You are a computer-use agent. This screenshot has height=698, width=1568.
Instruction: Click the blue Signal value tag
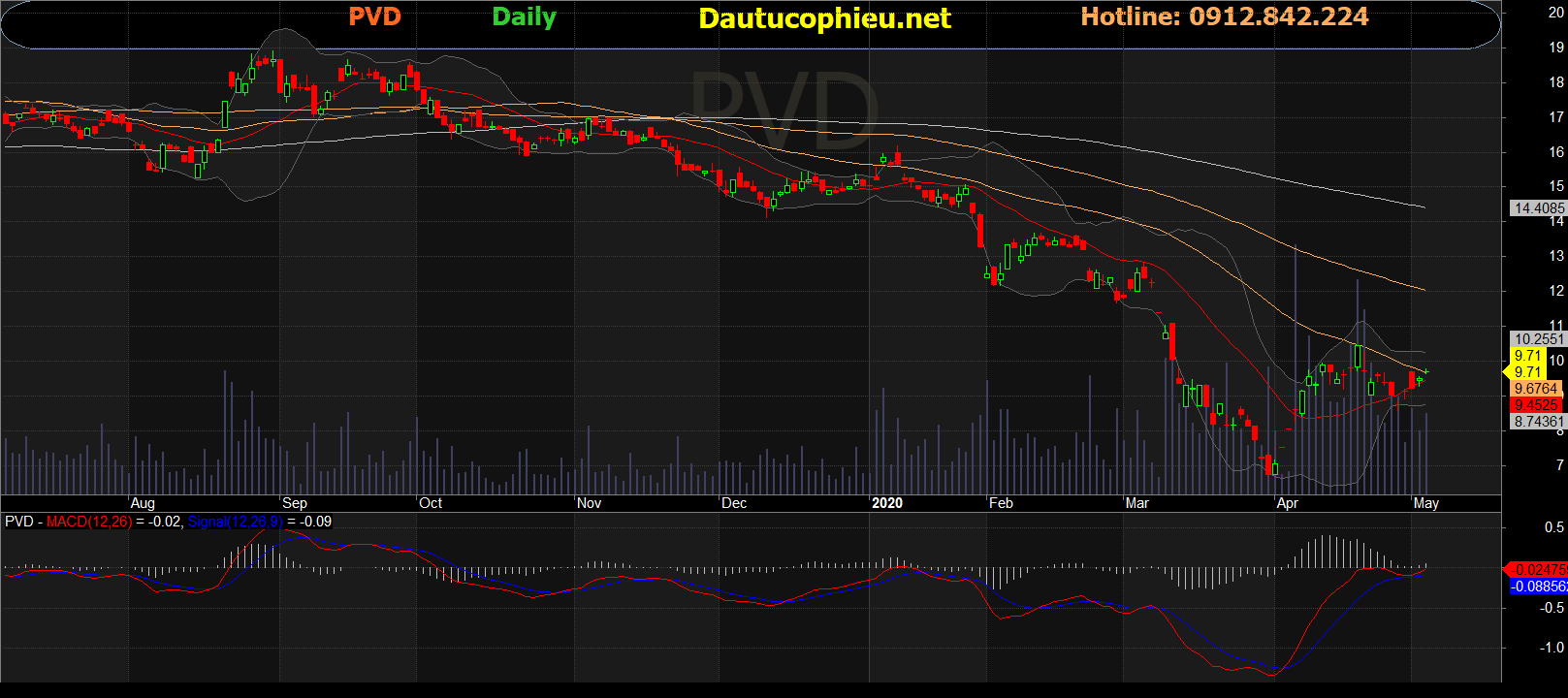pyautogui.click(x=1539, y=587)
